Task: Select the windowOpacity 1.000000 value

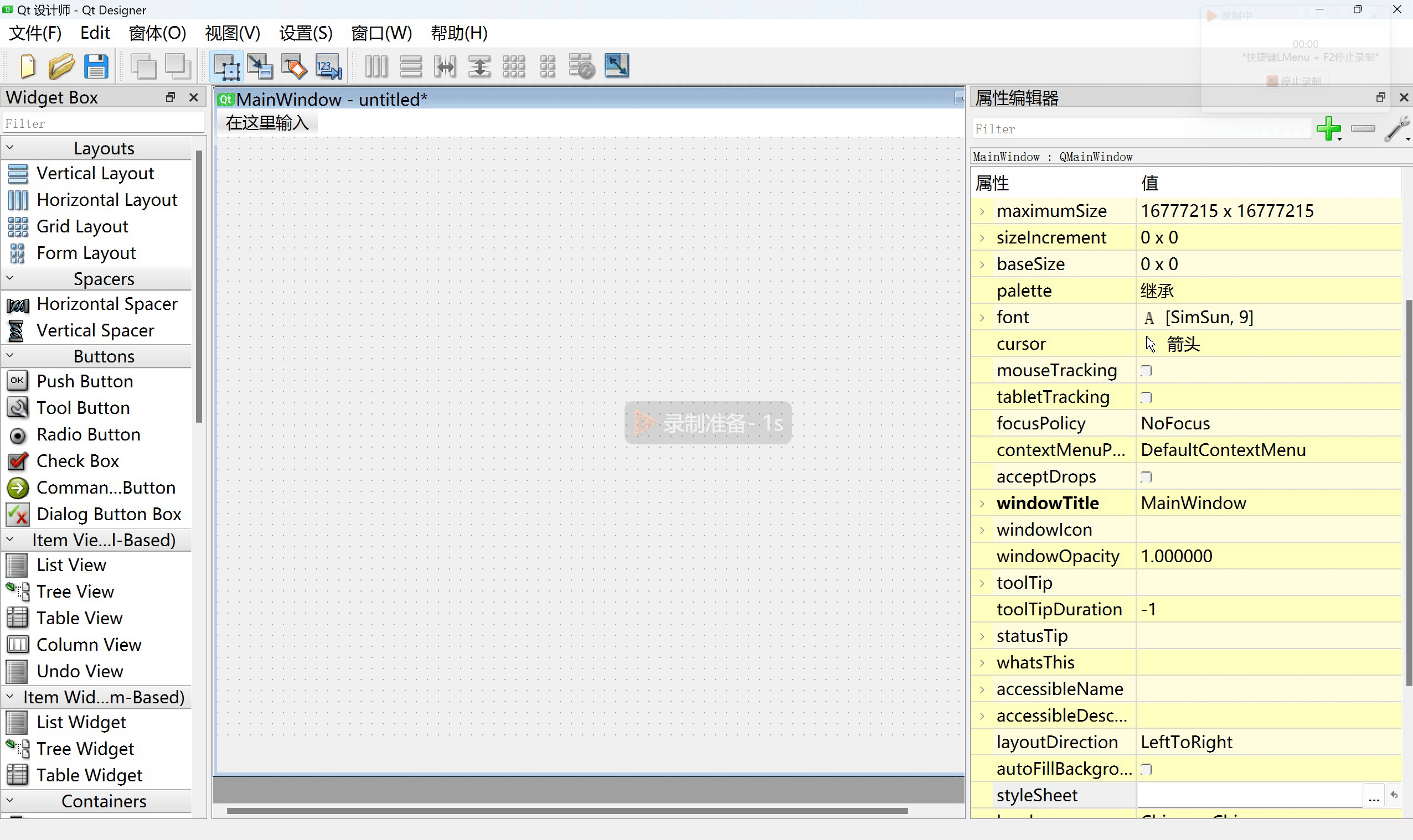Action: 1268,557
